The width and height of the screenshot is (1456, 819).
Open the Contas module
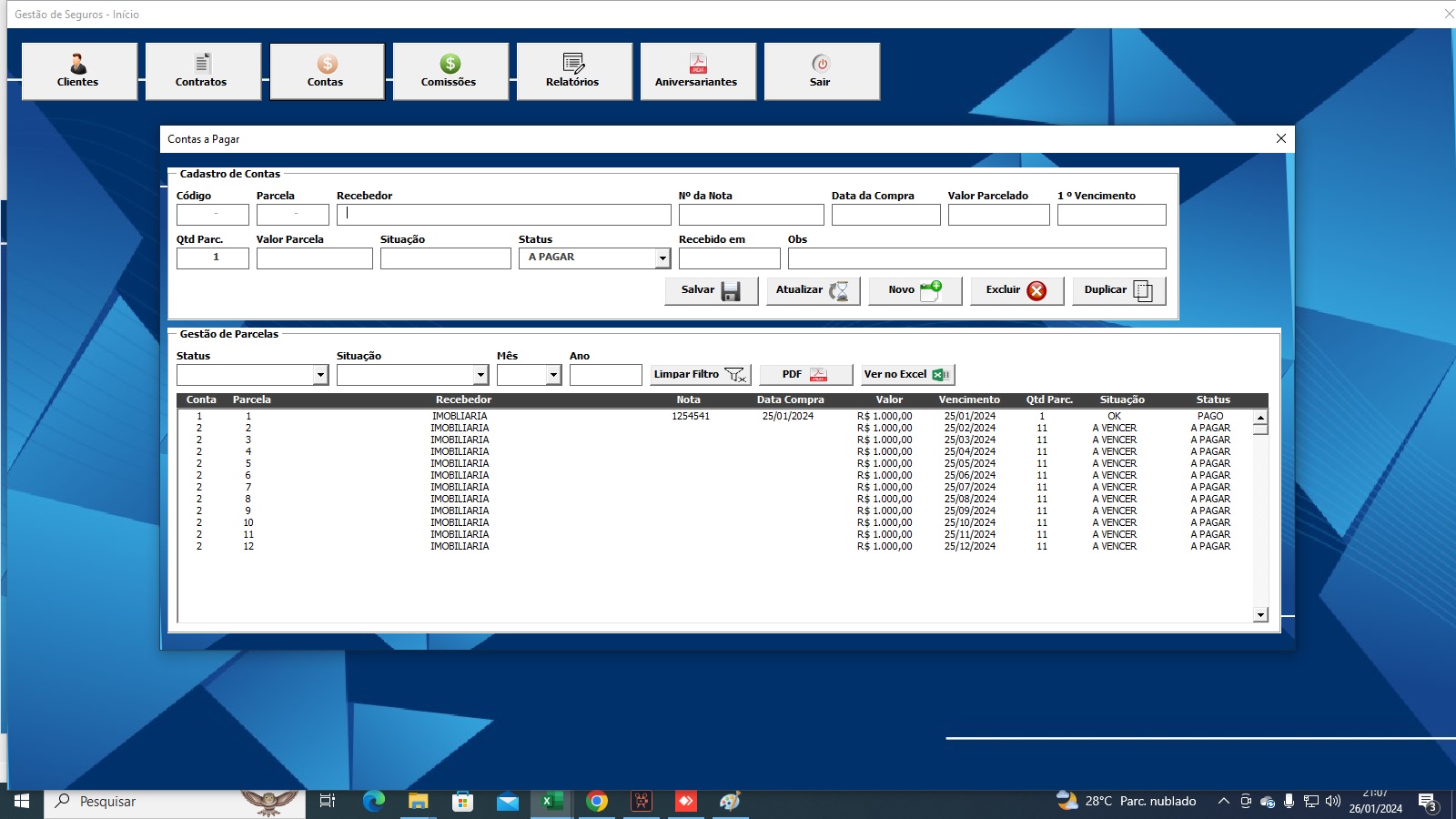point(327,71)
